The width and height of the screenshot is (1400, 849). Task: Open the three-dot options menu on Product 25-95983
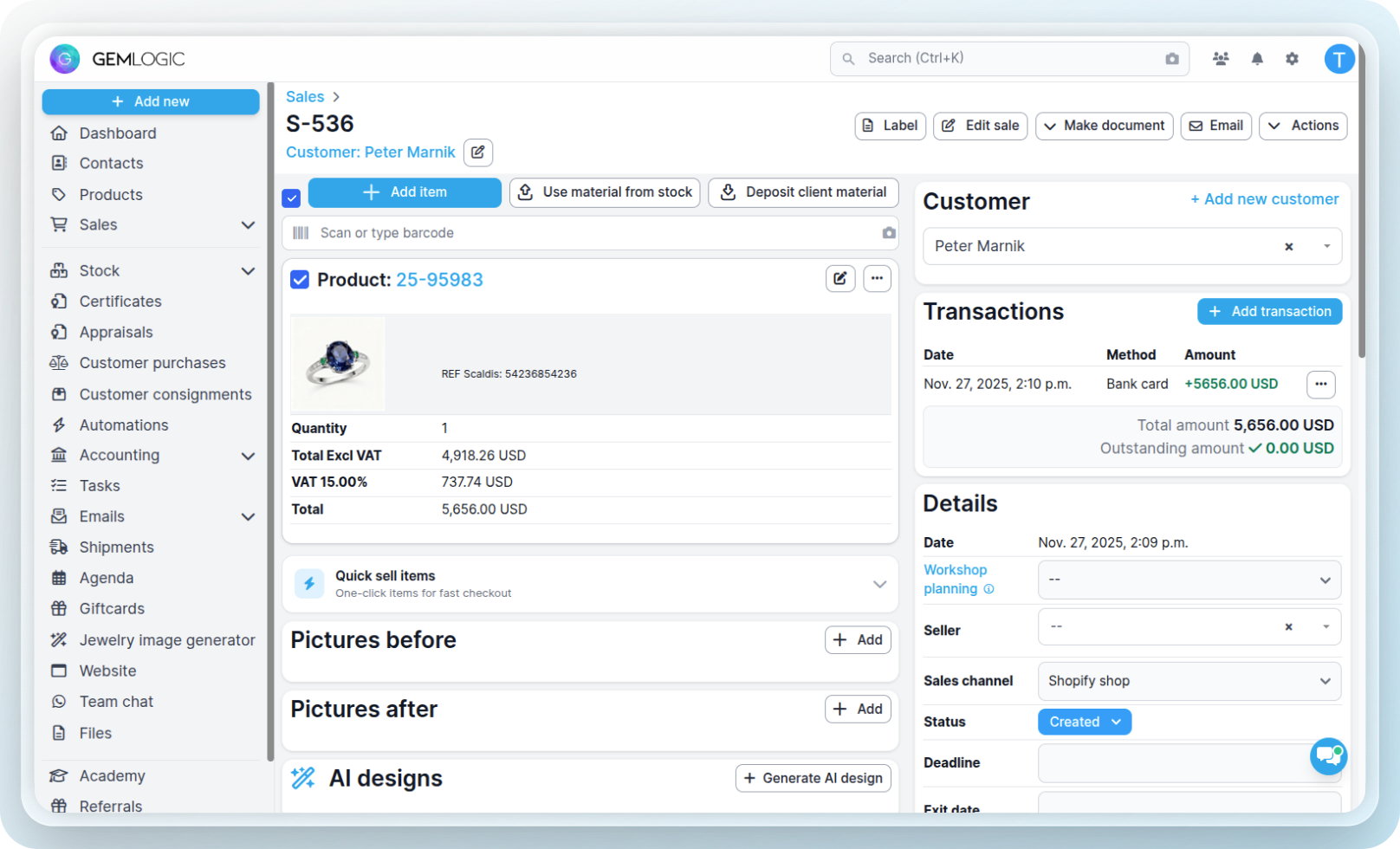coord(877,278)
